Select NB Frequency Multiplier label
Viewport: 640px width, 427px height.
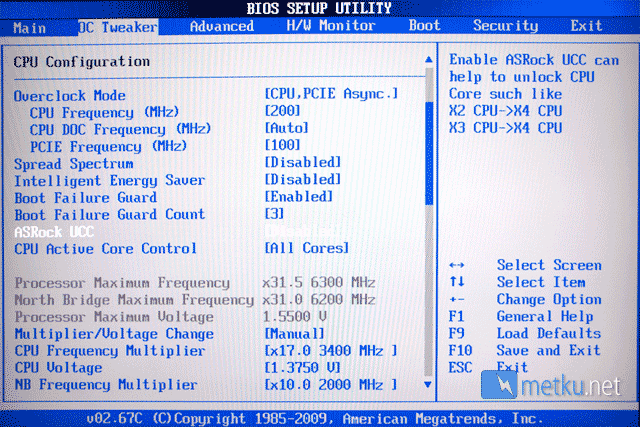coord(106,385)
